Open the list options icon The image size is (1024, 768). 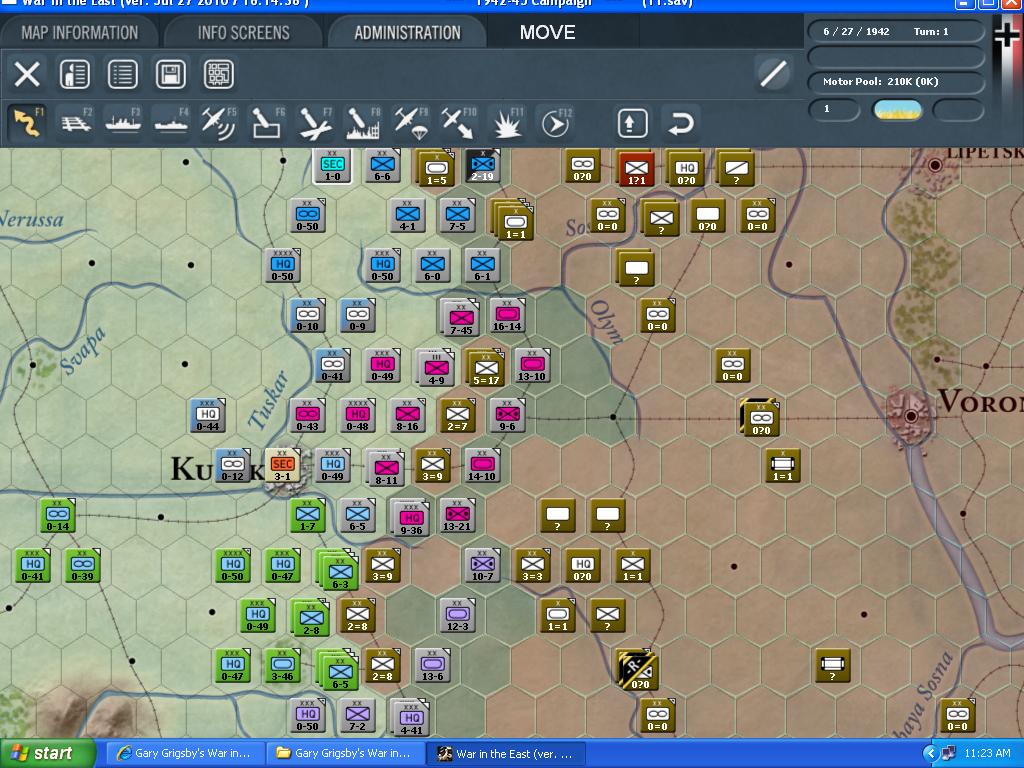pyautogui.click(x=123, y=74)
